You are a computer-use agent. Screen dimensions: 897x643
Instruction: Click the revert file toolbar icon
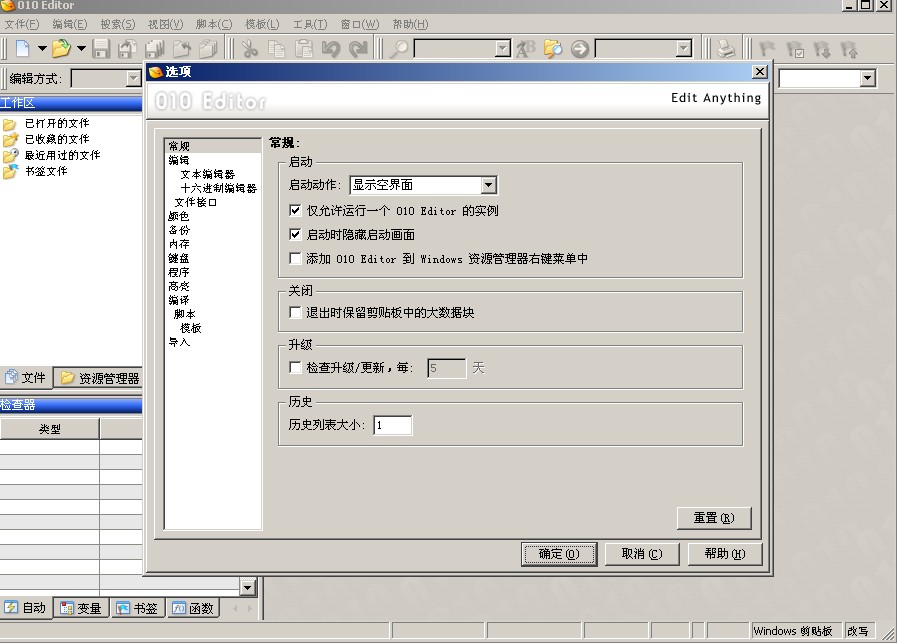(x=182, y=49)
